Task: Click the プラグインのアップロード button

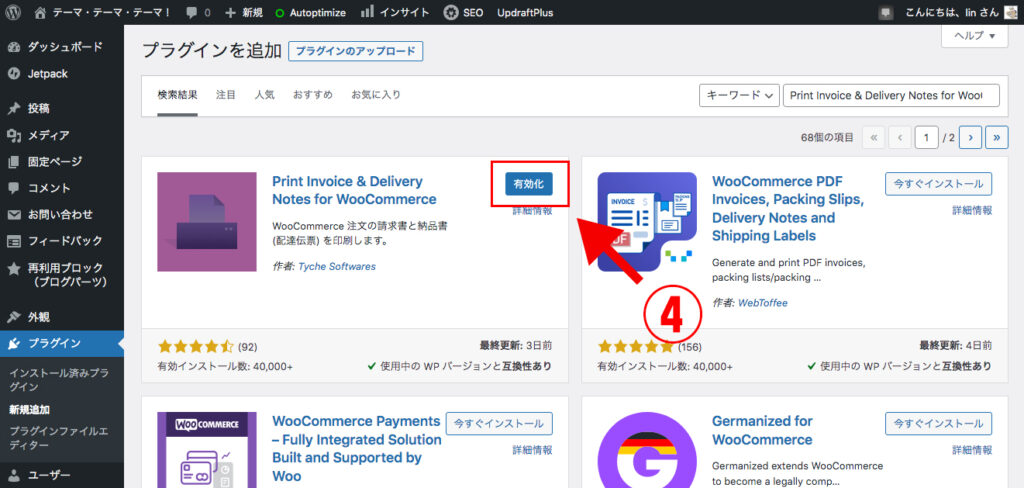Action: (355, 51)
